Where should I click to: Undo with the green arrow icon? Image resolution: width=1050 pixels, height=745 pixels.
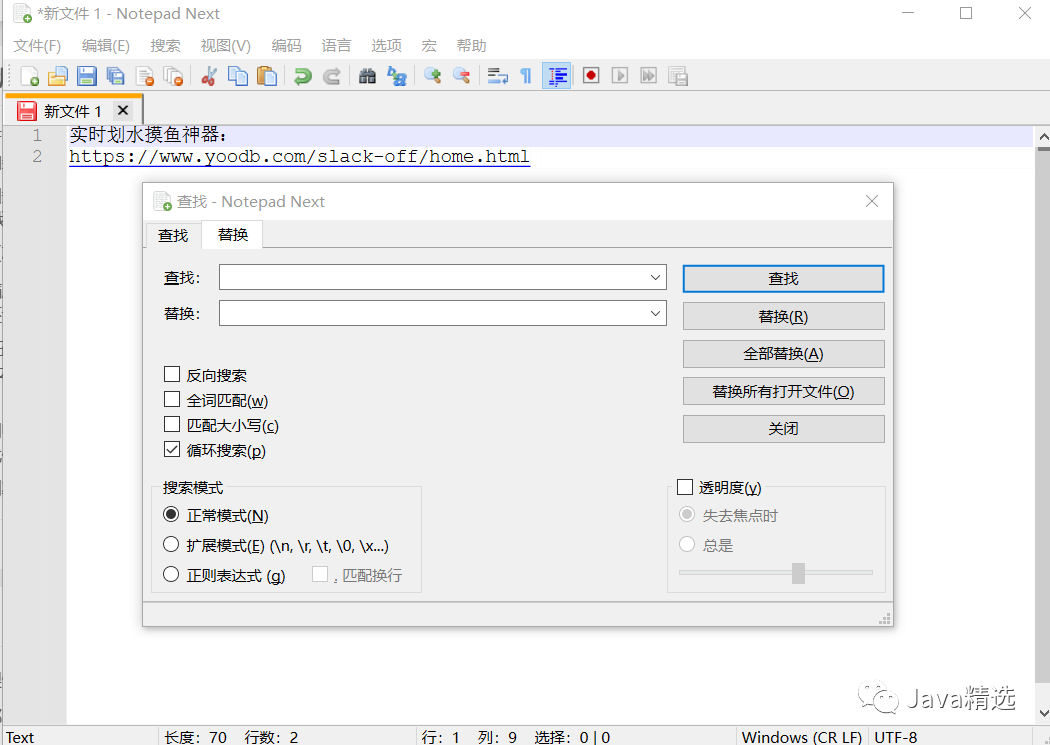click(303, 76)
